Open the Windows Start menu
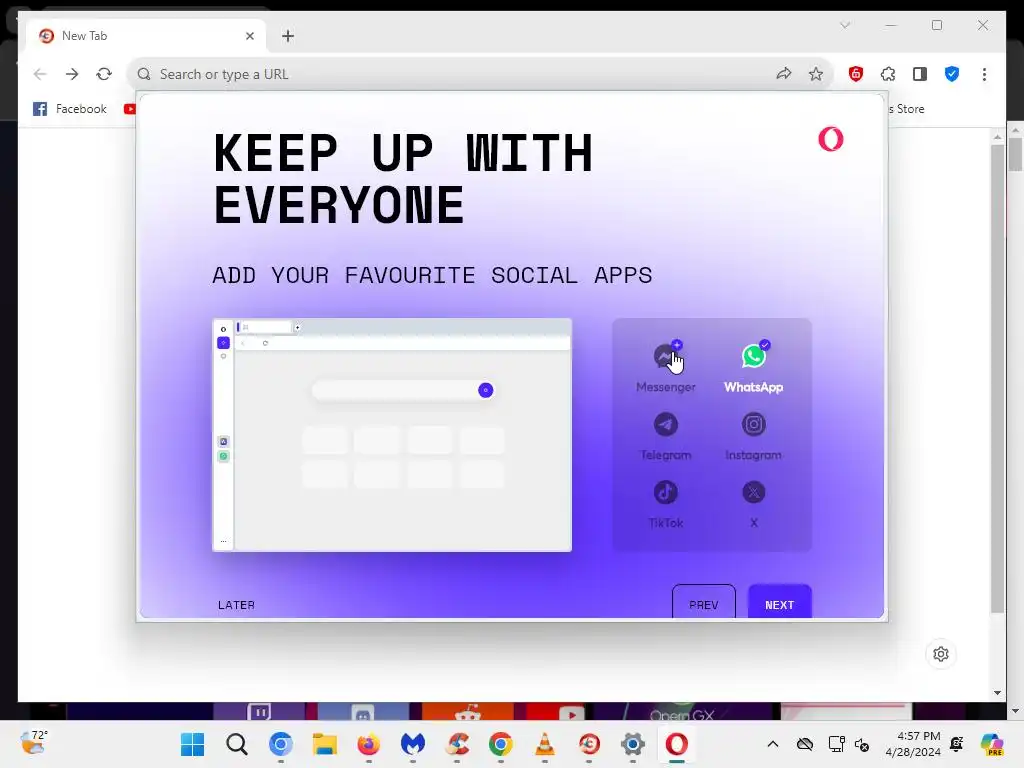The image size is (1024, 768). click(193, 744)
